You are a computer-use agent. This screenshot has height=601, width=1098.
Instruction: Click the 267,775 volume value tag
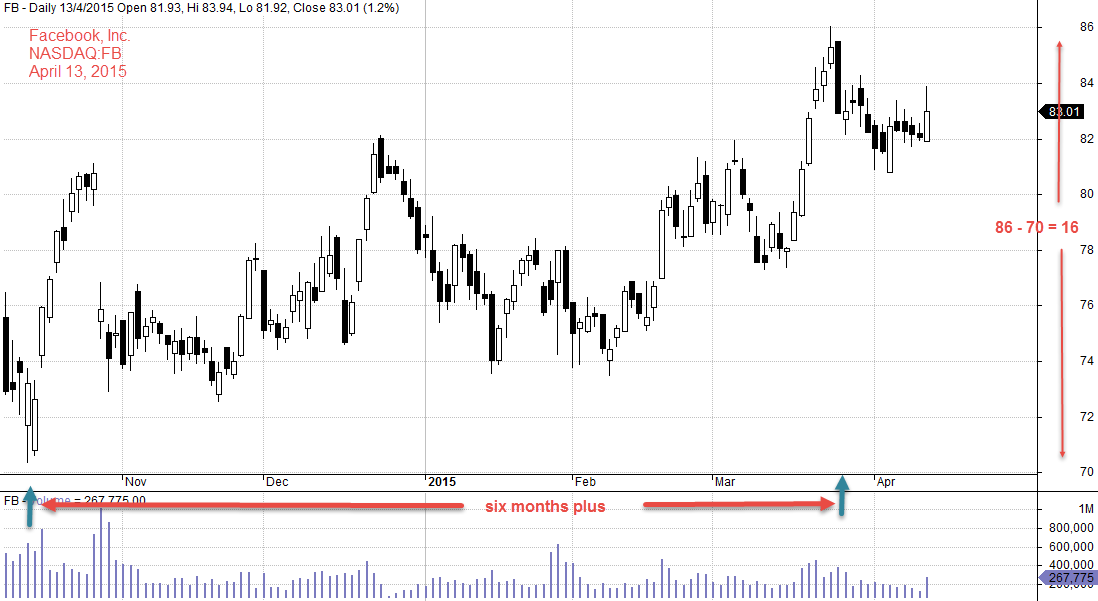coord(1069,578)
